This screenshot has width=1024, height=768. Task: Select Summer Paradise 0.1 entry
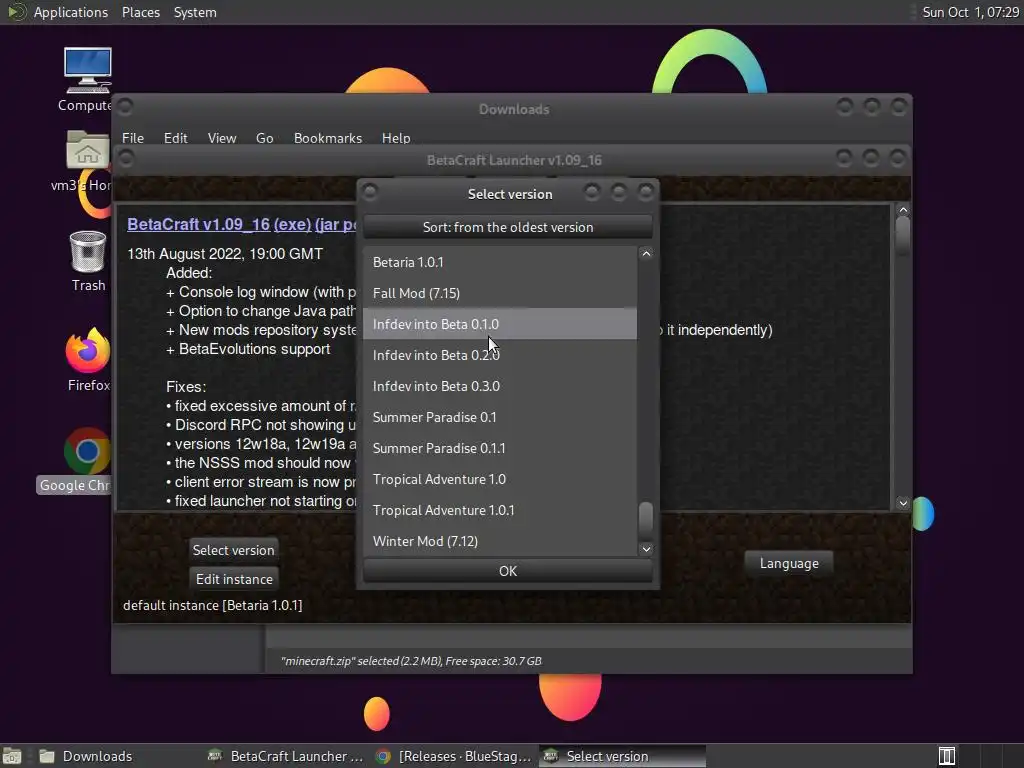coord(500,417)
